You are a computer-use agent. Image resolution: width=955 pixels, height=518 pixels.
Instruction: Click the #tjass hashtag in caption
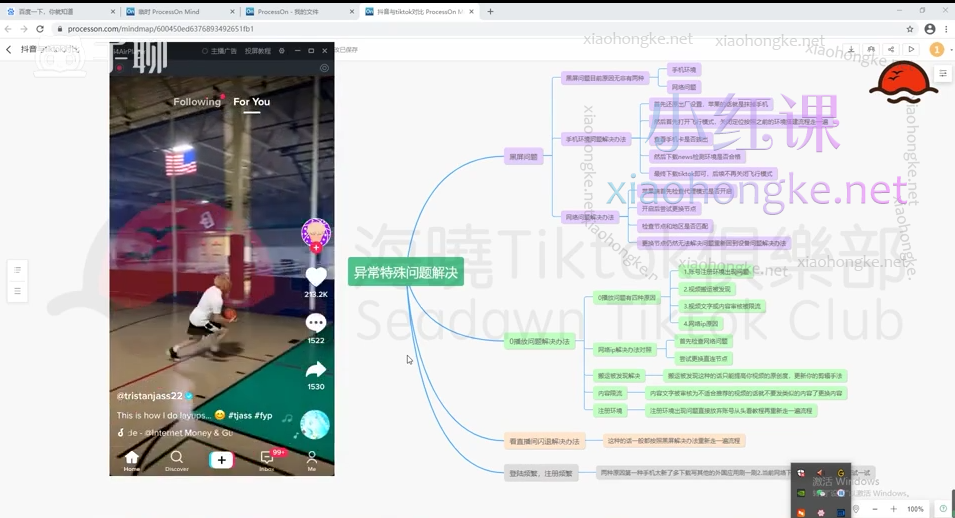coord(240,415)
